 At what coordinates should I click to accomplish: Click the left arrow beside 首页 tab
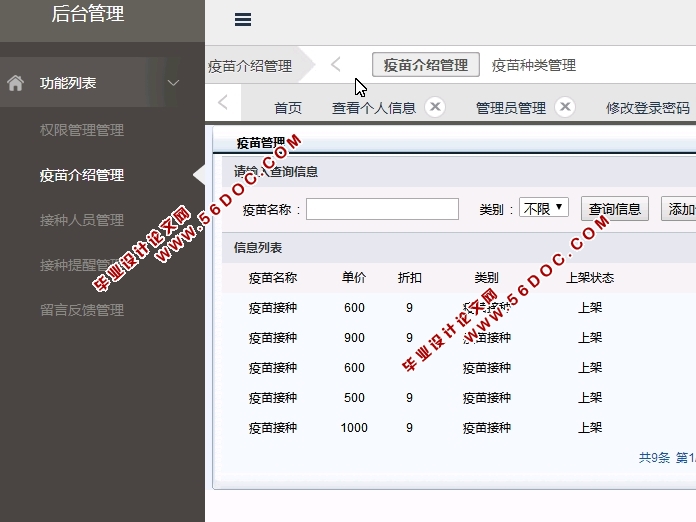point(222,102)
